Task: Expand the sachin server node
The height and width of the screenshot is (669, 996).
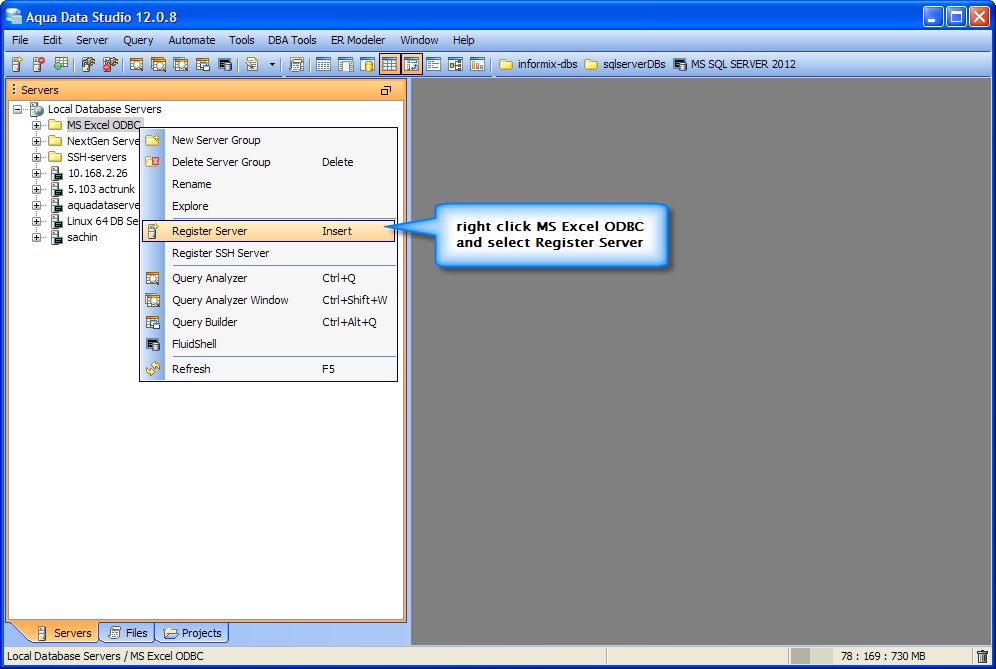Action: point(37,238)
